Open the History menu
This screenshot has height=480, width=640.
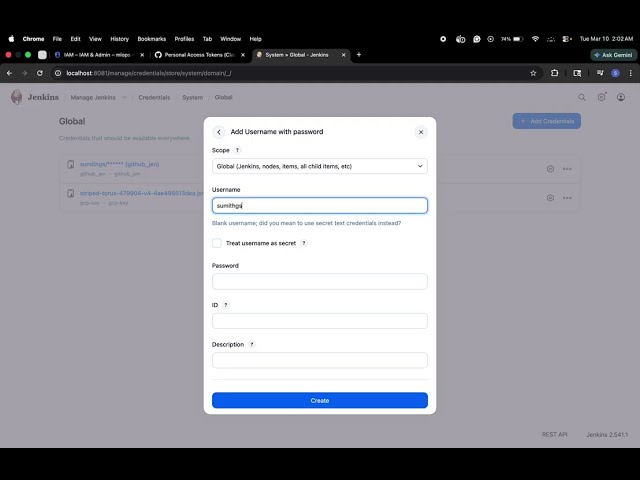[x=120, y=39]
